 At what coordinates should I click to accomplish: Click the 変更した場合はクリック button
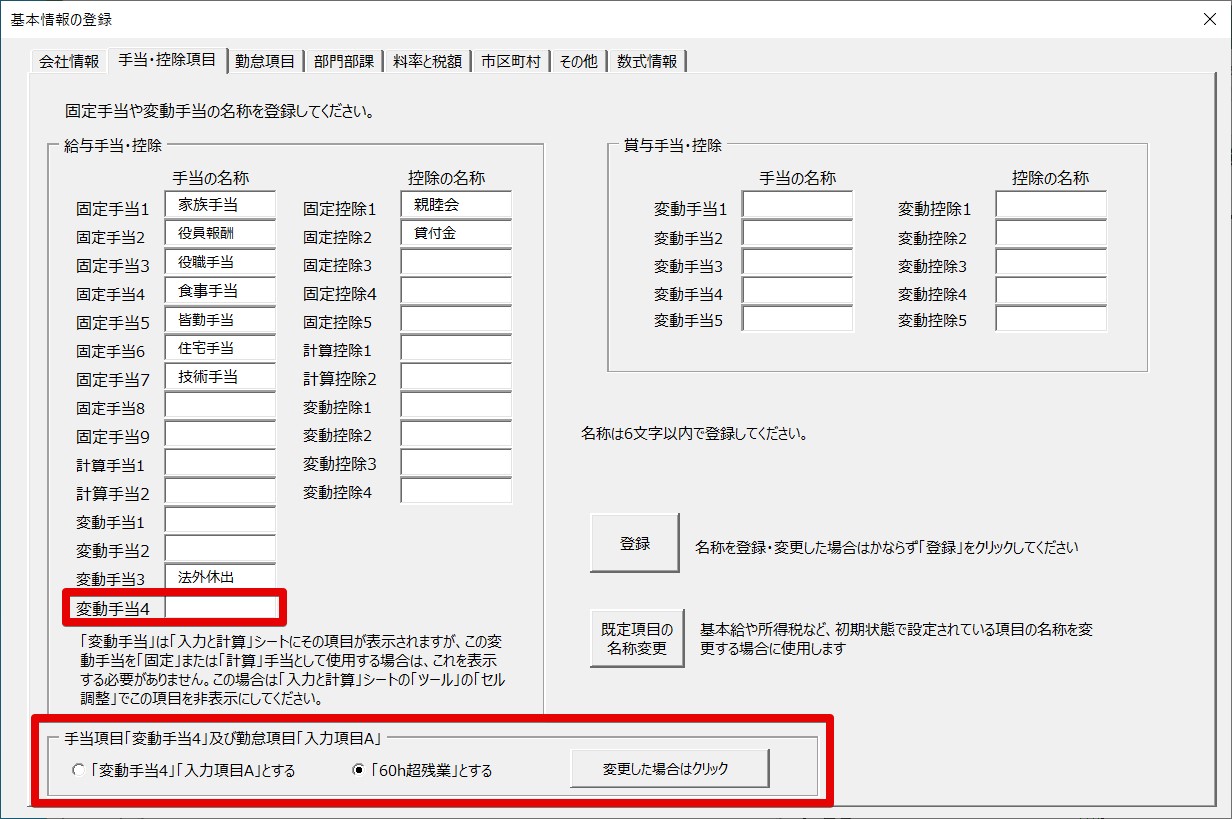(669, 769)
